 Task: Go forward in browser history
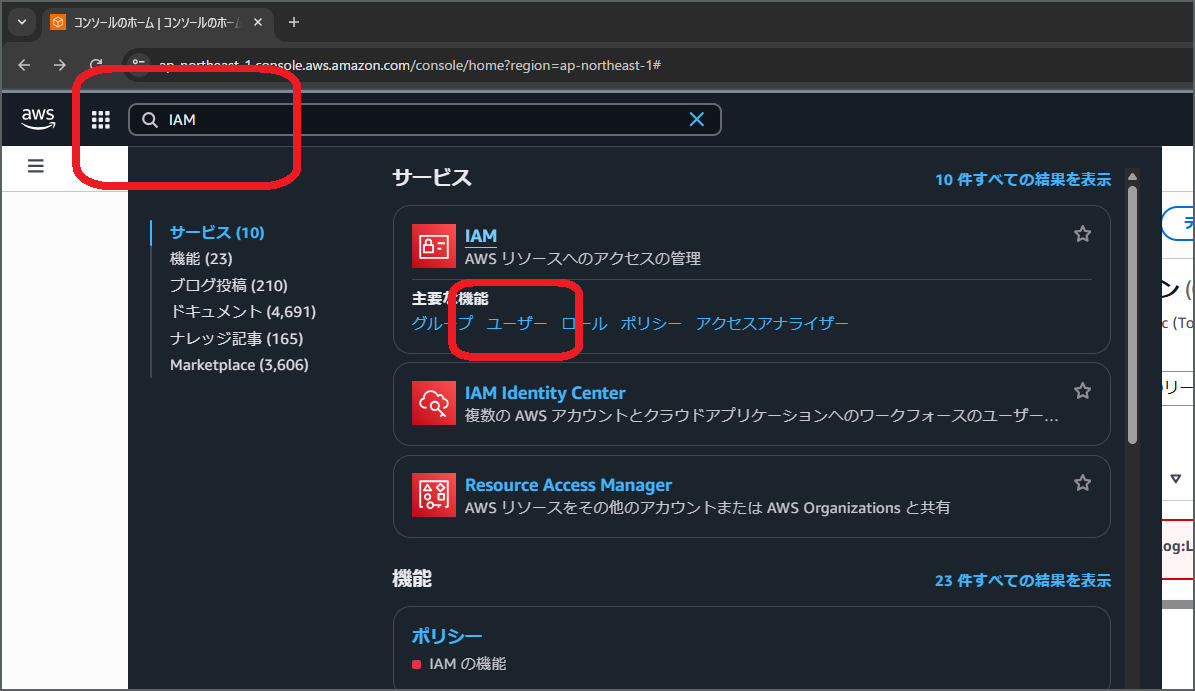(x=59, y=66)
